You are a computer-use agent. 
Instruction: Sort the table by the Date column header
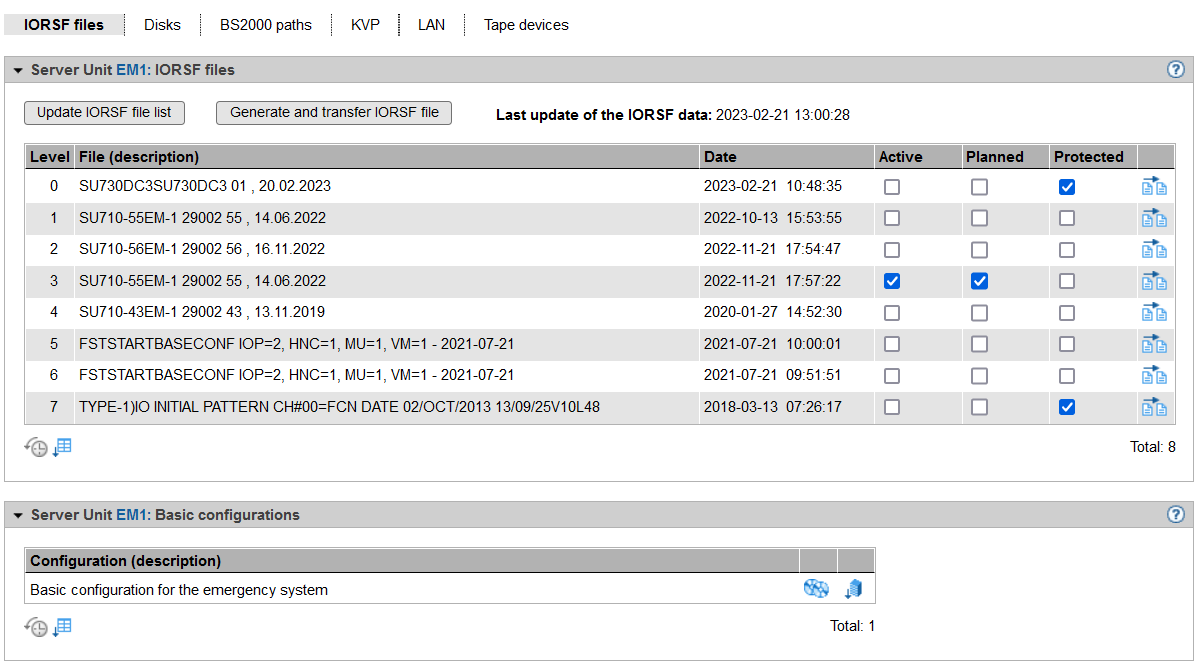click(720, 157)
